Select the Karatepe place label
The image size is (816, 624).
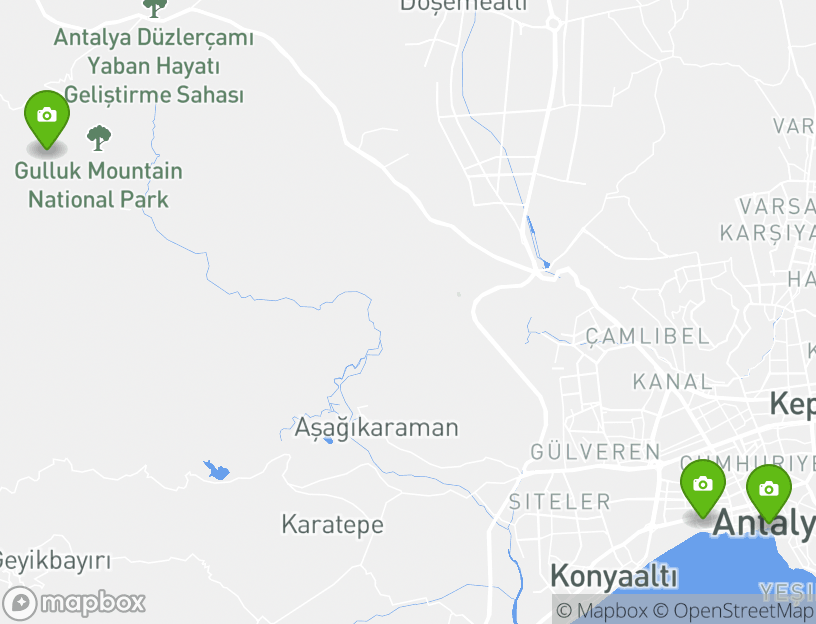333,524
